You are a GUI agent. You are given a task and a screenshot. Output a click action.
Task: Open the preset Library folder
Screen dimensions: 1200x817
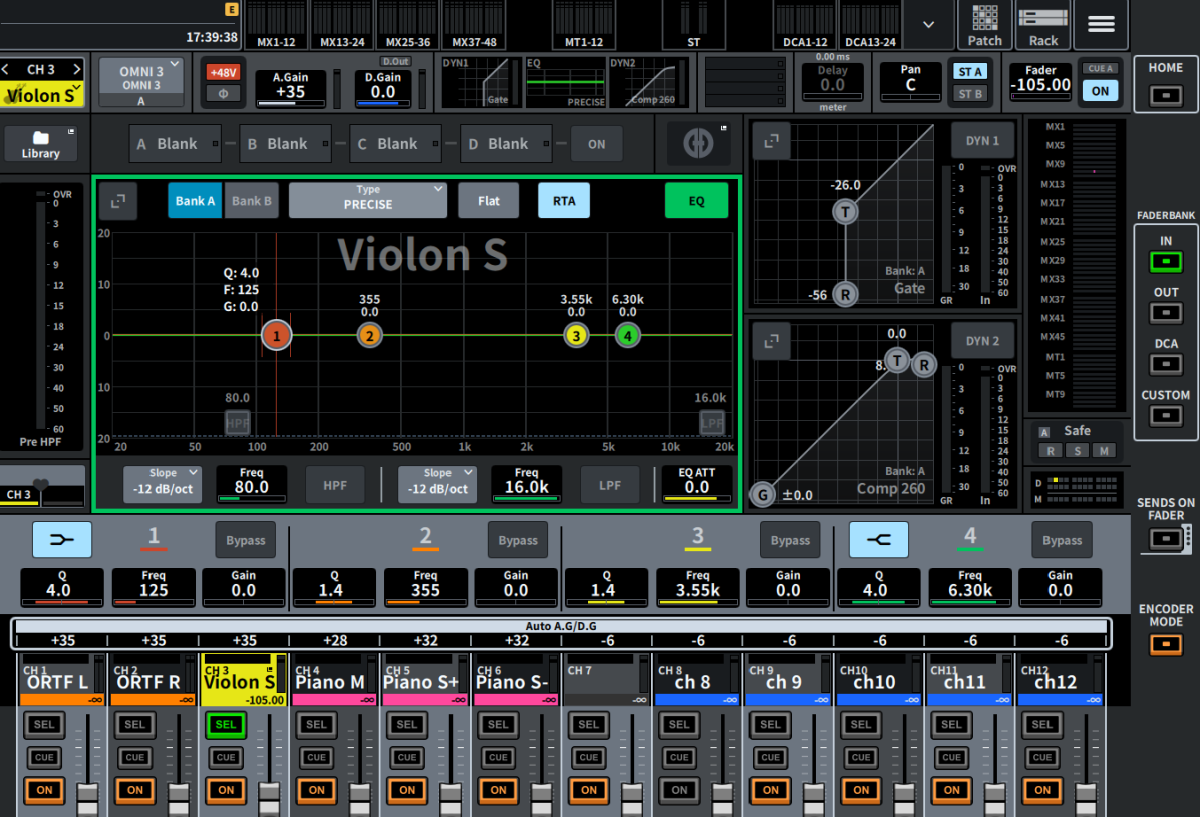41,144
